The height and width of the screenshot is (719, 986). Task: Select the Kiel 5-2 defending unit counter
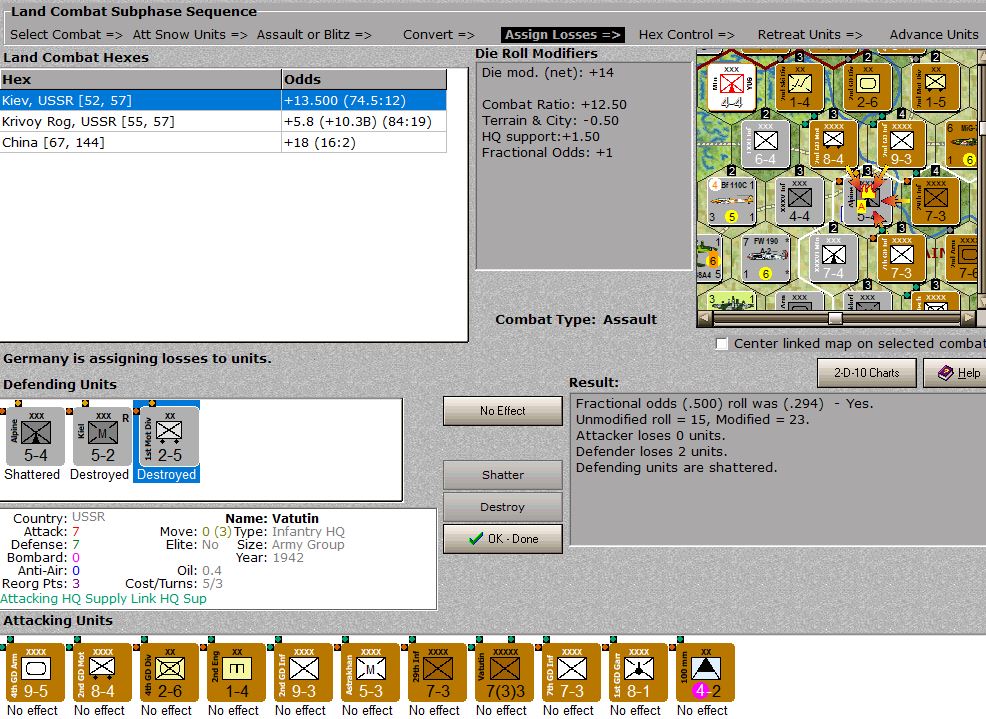click(x=102, y=436)
